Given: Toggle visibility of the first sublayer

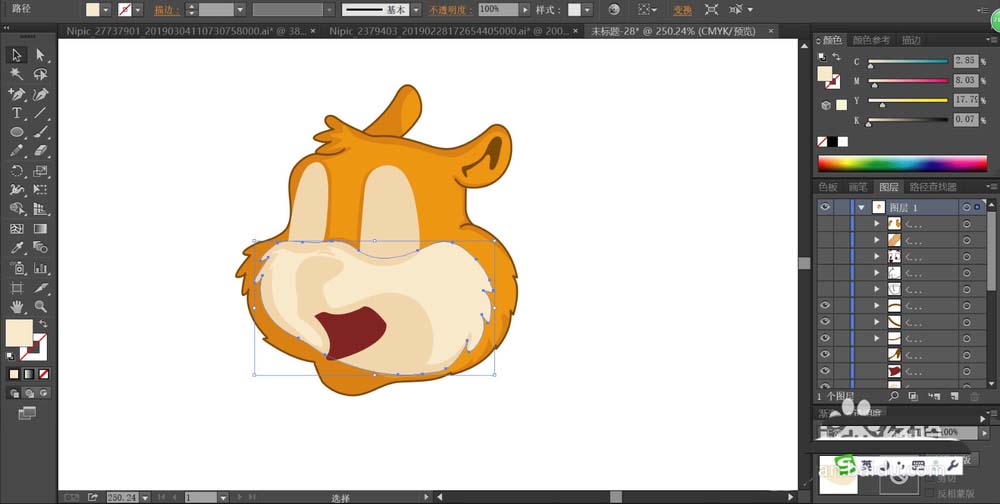Looking at the screenshot, I should click(825, 224).
